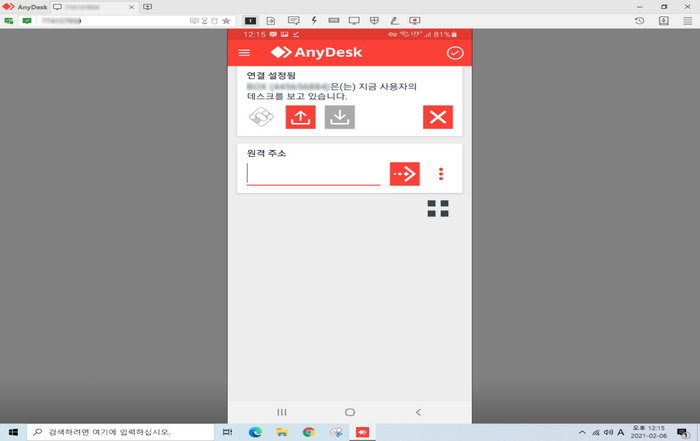Click the Windows taskbar search box
Viewport: 700px width, 441px height.
121,432
